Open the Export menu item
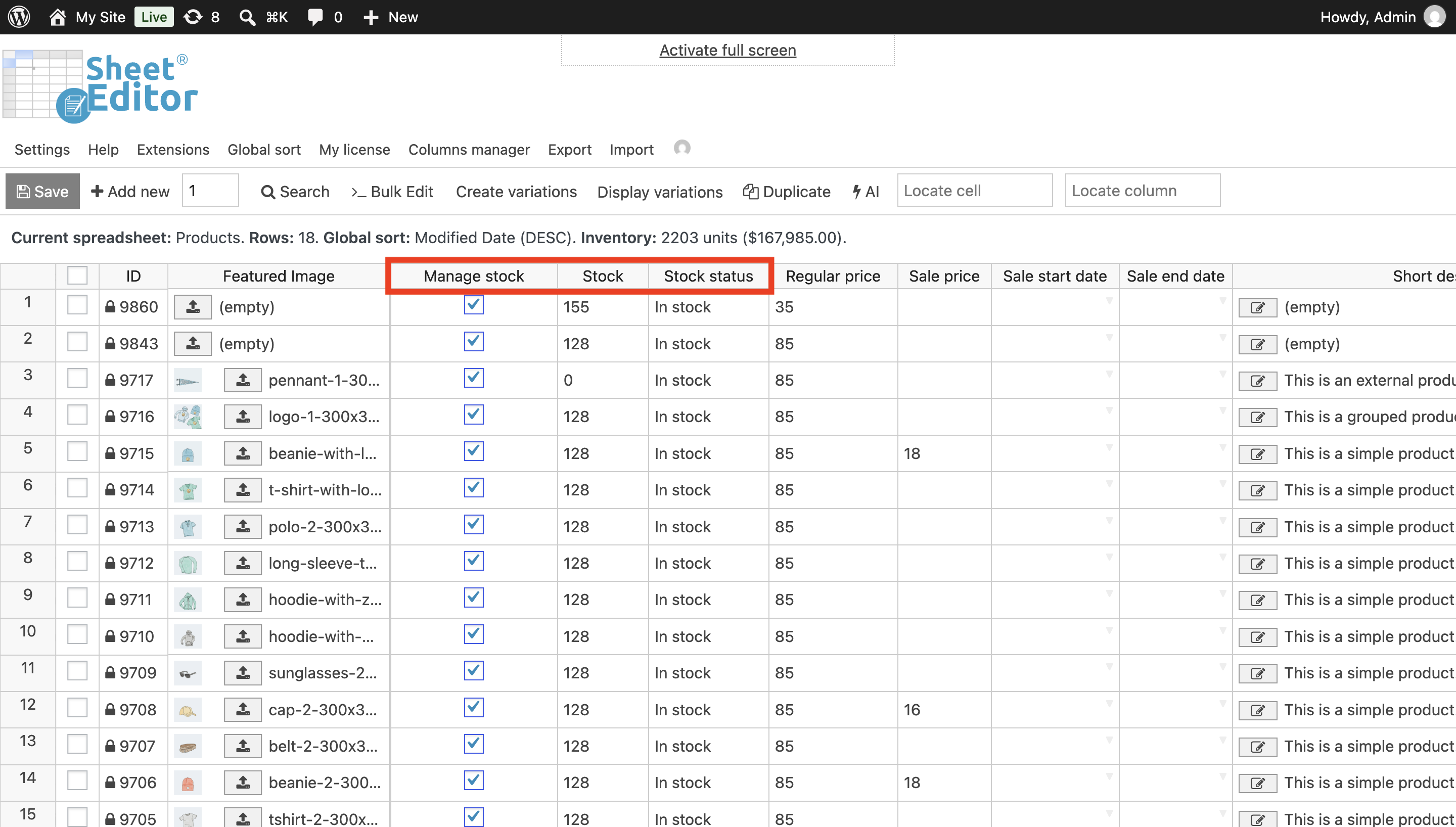 [570, 150]
